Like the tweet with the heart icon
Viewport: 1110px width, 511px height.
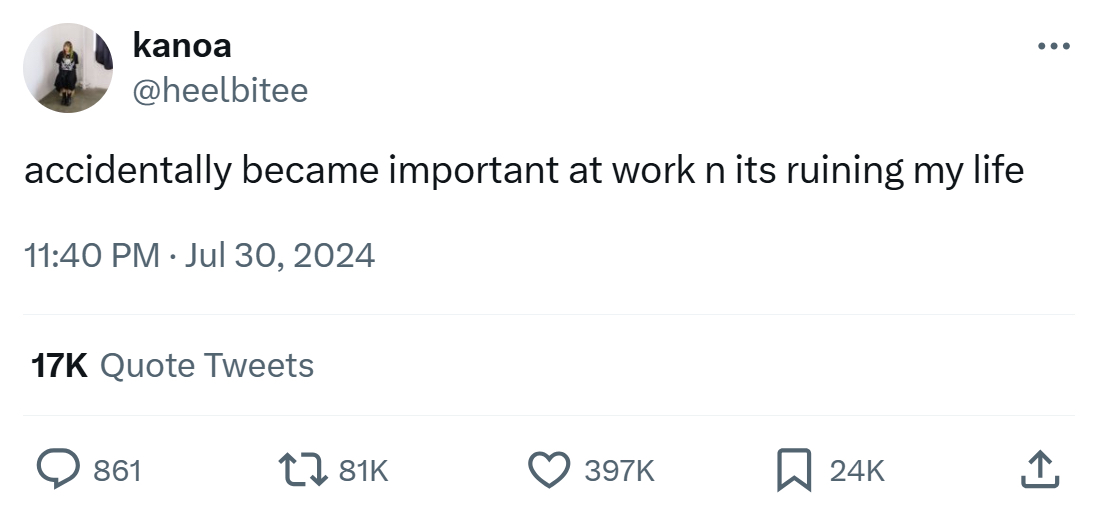pyautogui.click(x=547, y=469)
